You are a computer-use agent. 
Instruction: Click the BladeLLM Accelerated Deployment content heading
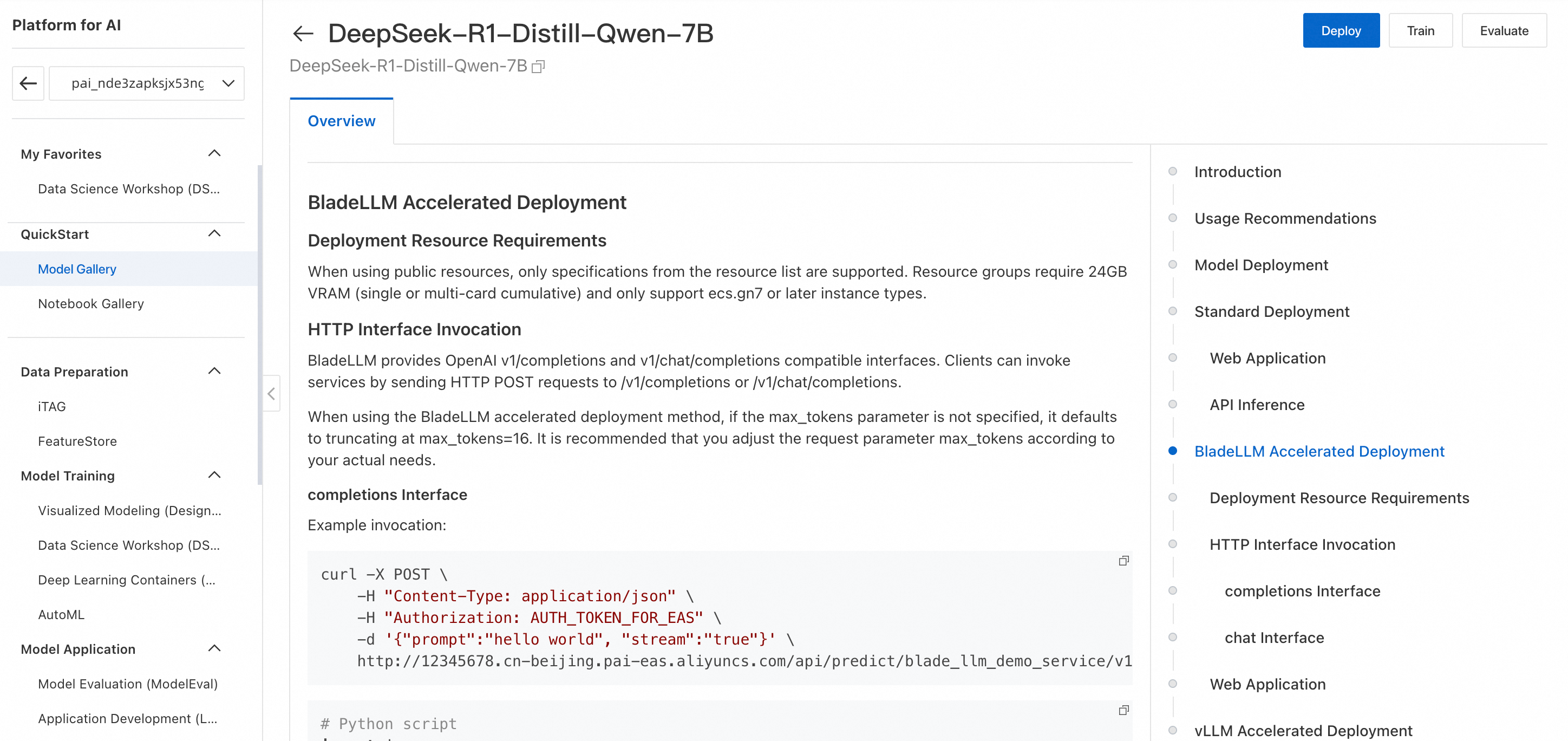coord(467,202)
